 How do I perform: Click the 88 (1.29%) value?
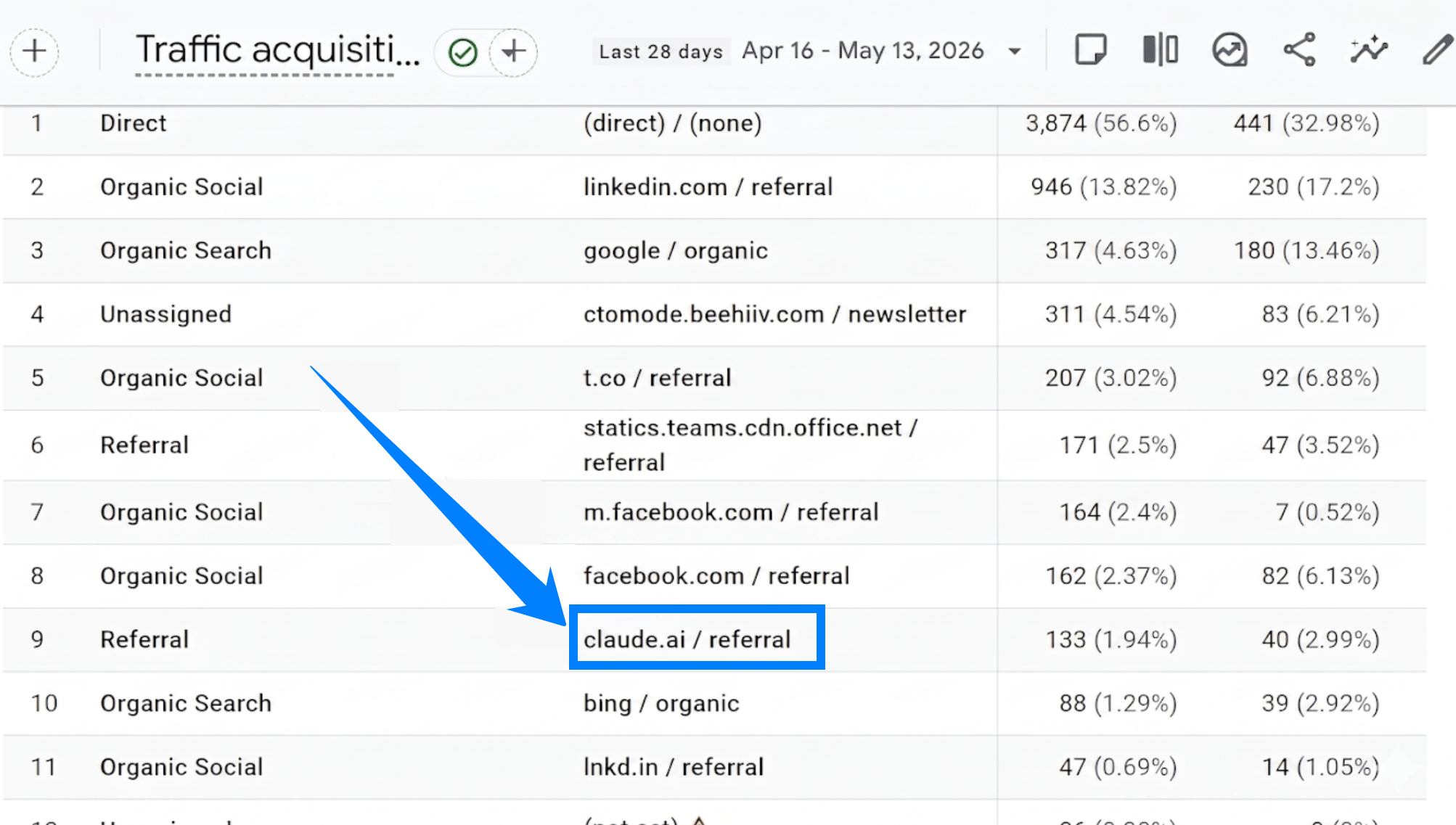click(x=1118, y=704)
